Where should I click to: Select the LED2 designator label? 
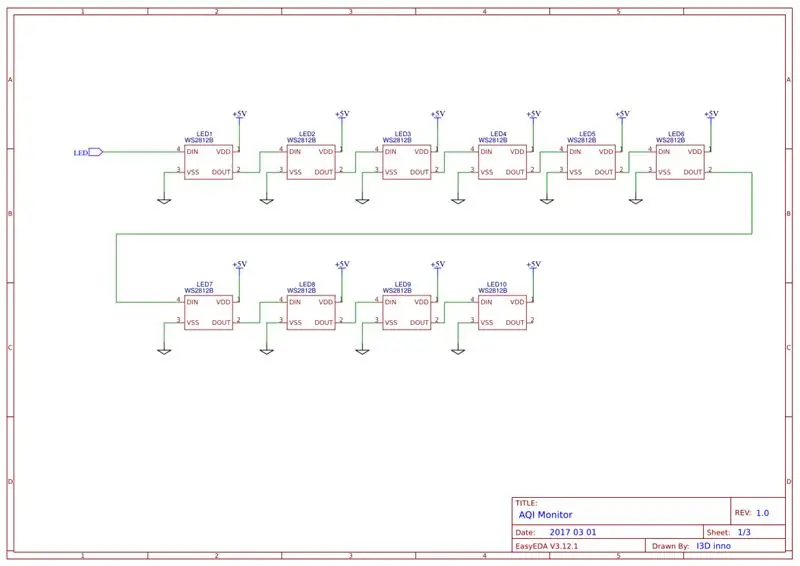point(307,134)
